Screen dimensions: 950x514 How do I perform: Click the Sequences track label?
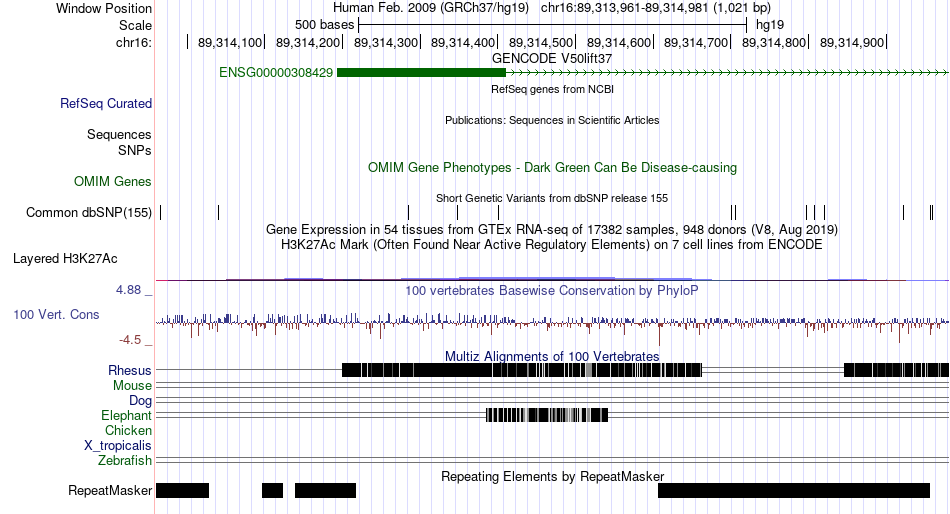tap(119, 135)
